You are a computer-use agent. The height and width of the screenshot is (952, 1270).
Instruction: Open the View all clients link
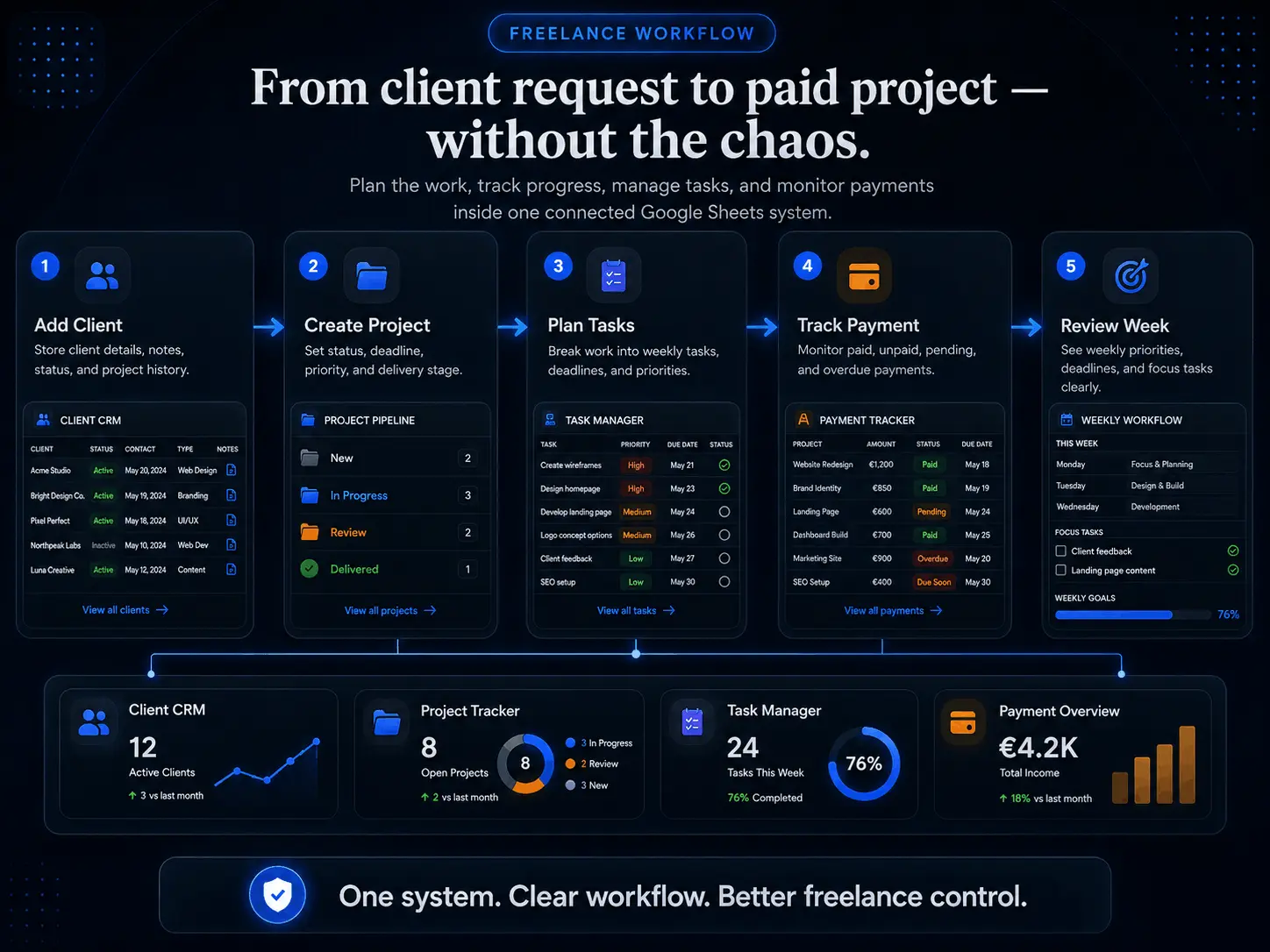tap(125, 610)
